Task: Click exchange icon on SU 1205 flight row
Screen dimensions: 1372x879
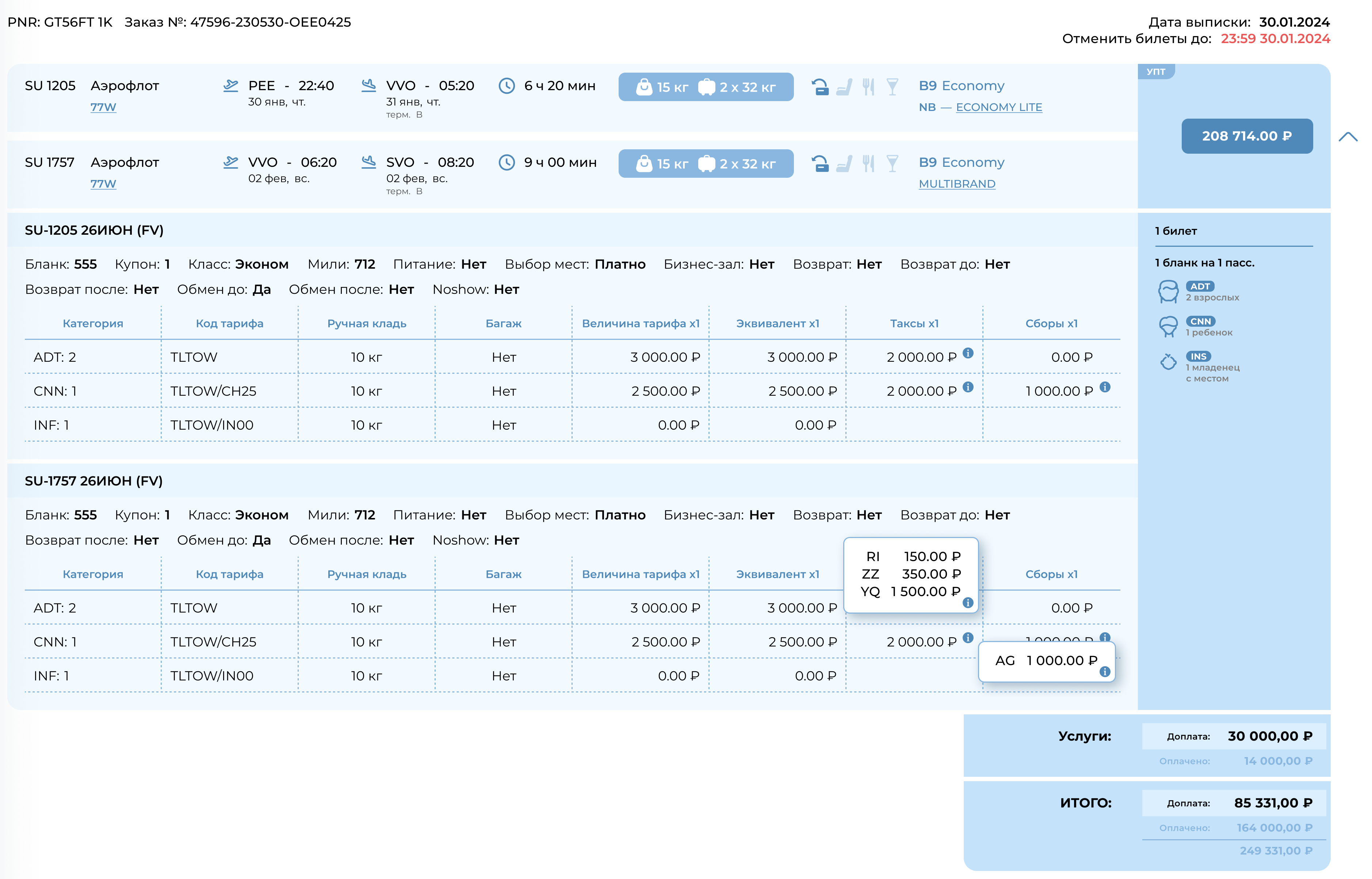Action: click(820, 87)
